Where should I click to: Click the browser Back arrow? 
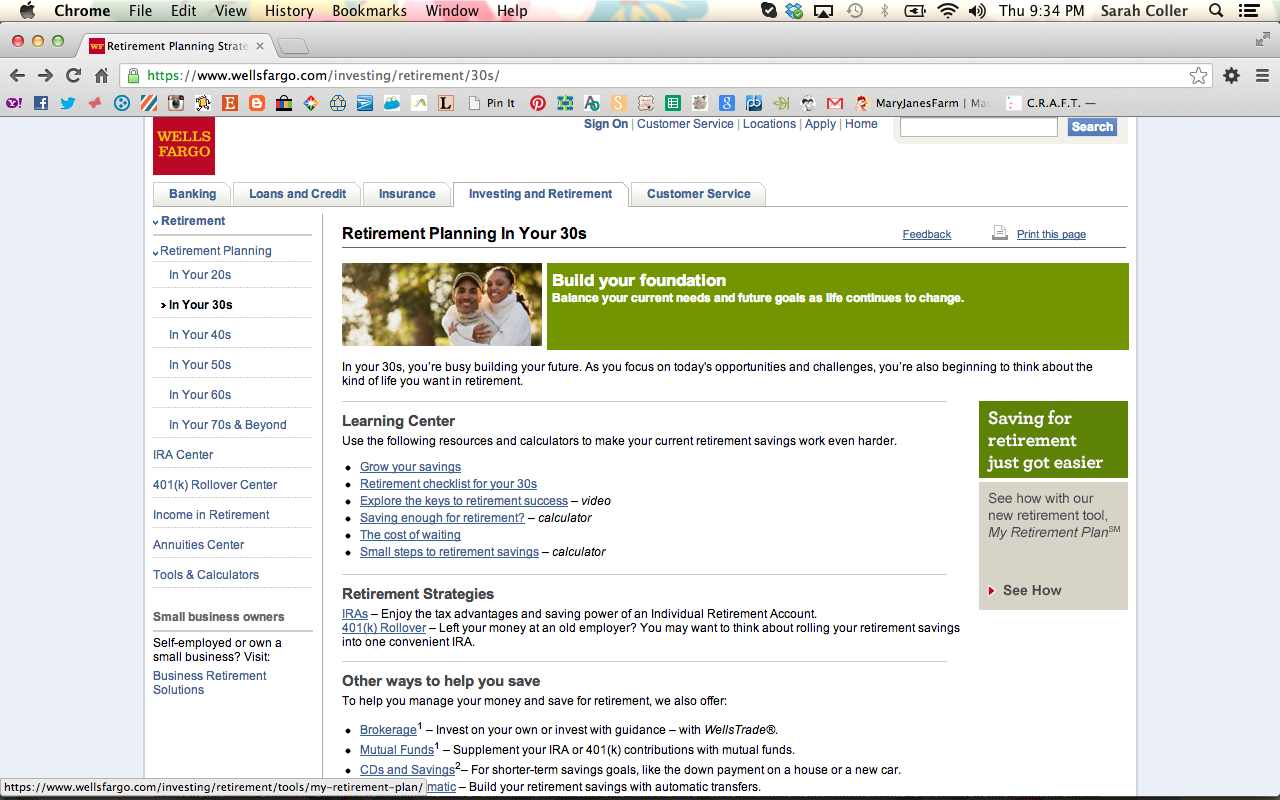tap(17, 75)
